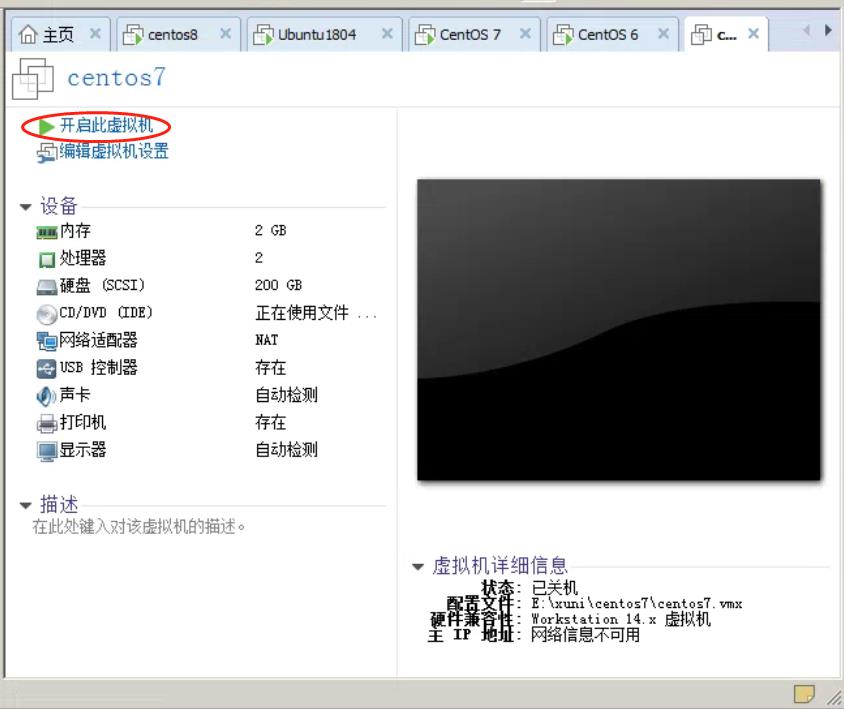Click the centos7 title text

pos(116,78)
